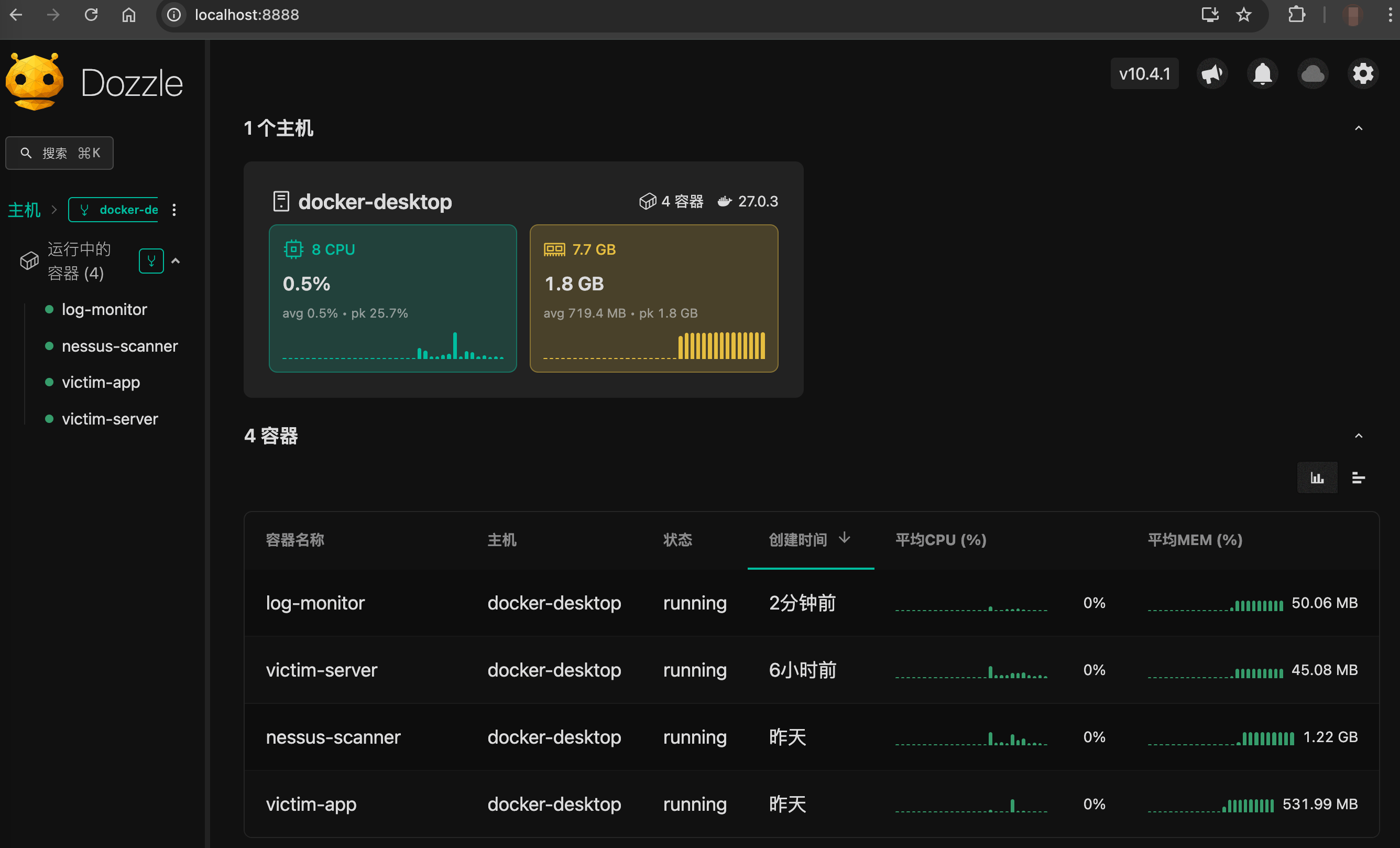Click the search box
This screenshot has width=1400, height=848.
tap(60, 153)
